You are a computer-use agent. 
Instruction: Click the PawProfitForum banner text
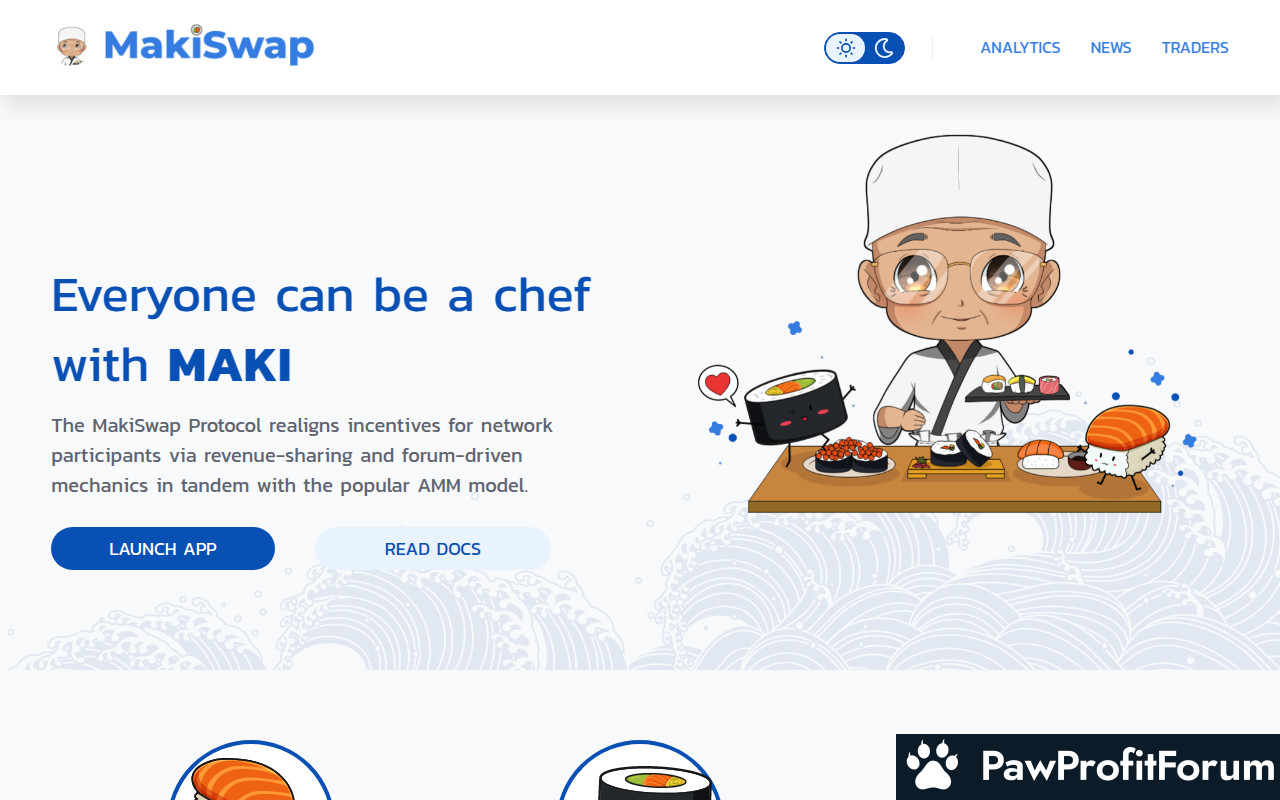[x=1128, y=766]
